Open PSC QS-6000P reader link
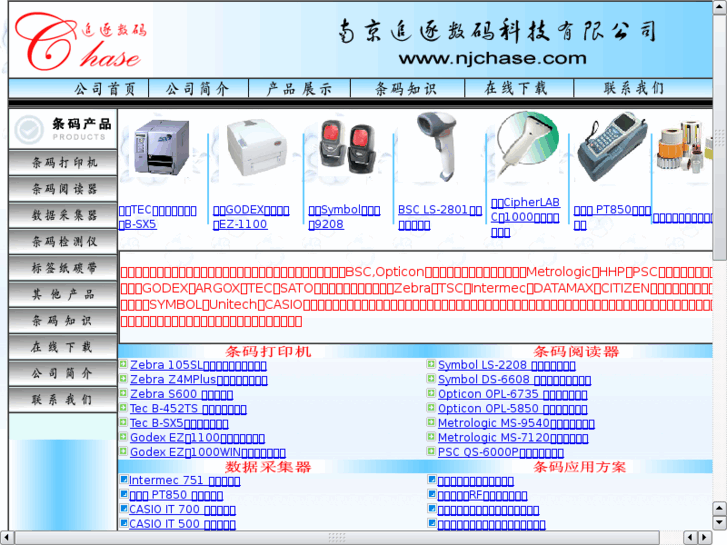 (x=501, y=452)
